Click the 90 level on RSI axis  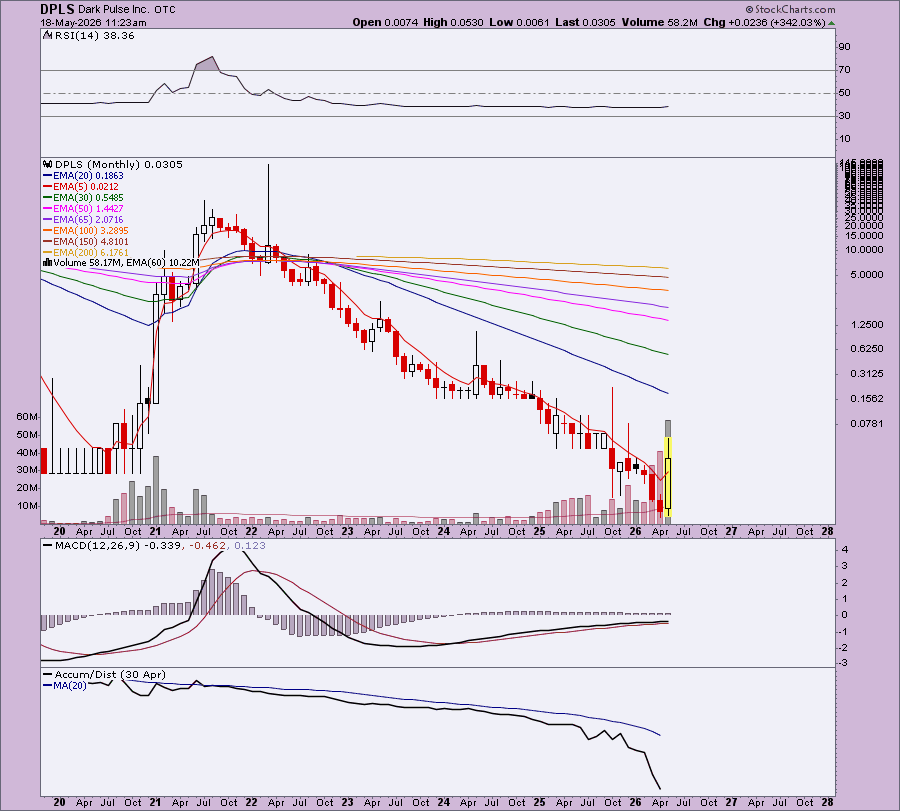[x=844, y=47]
